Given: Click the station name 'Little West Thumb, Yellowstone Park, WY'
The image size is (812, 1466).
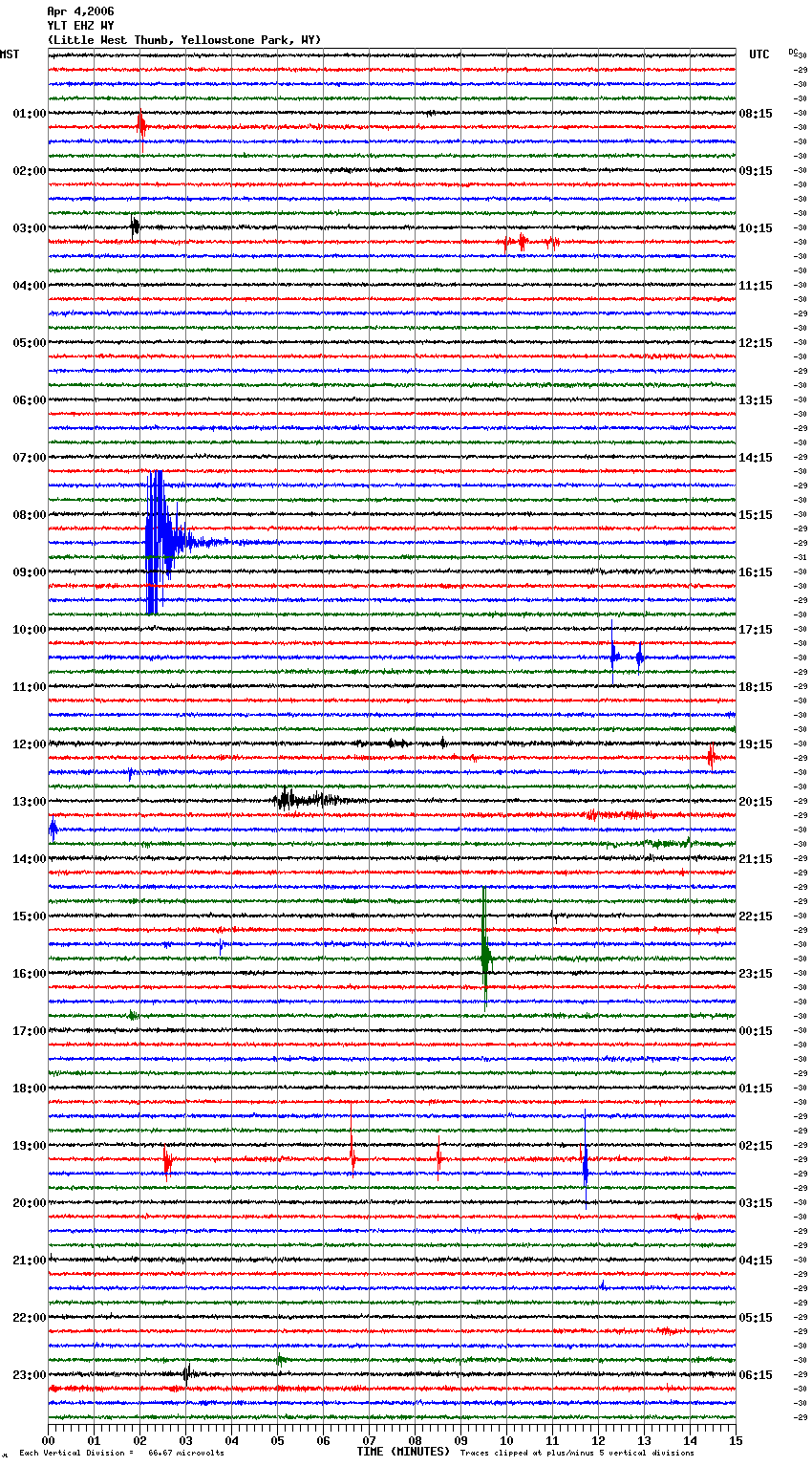Looking at the screenshot, I should (184, 40).
